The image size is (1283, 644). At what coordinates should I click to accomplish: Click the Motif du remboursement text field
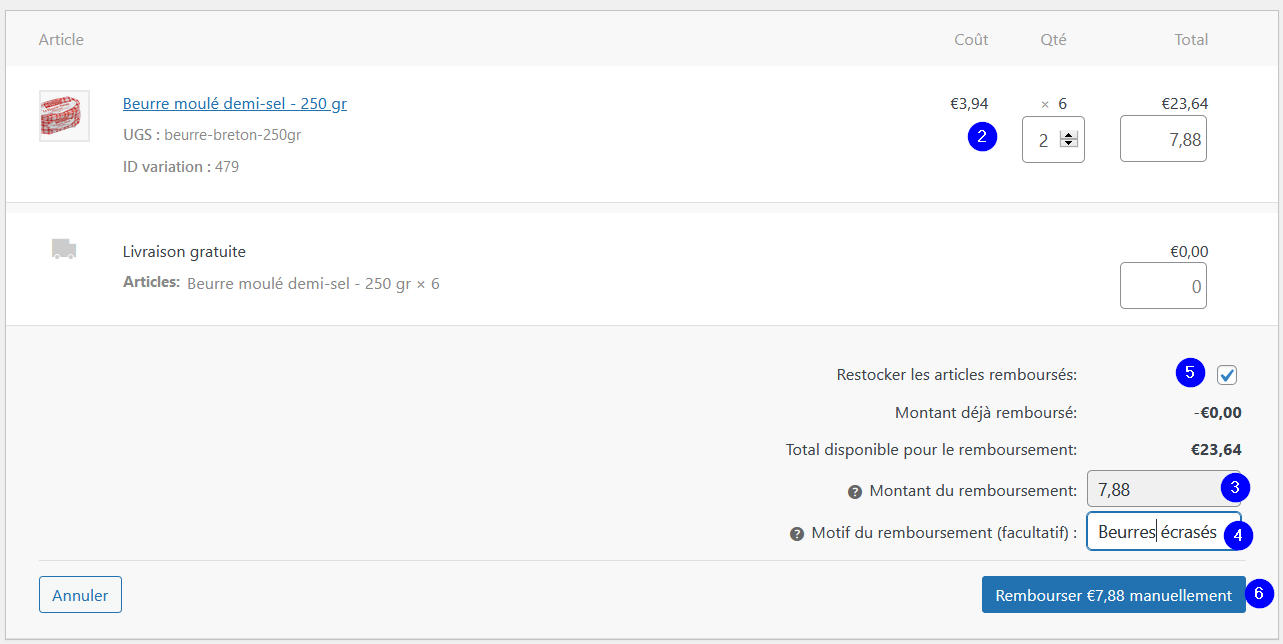1163,532
